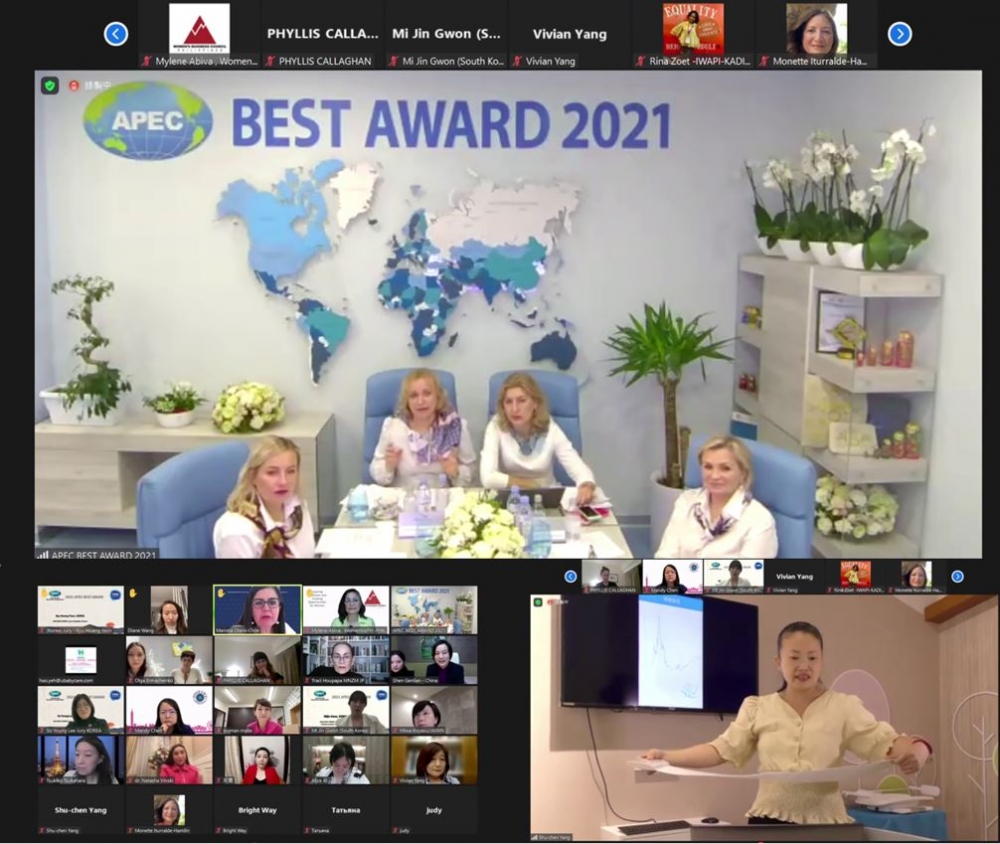The height and width of the screenshot is (844, 1000).
Task: Select Mi Jin Gwon's video tile in the gallery grid
Action: (x=346, y=710)
